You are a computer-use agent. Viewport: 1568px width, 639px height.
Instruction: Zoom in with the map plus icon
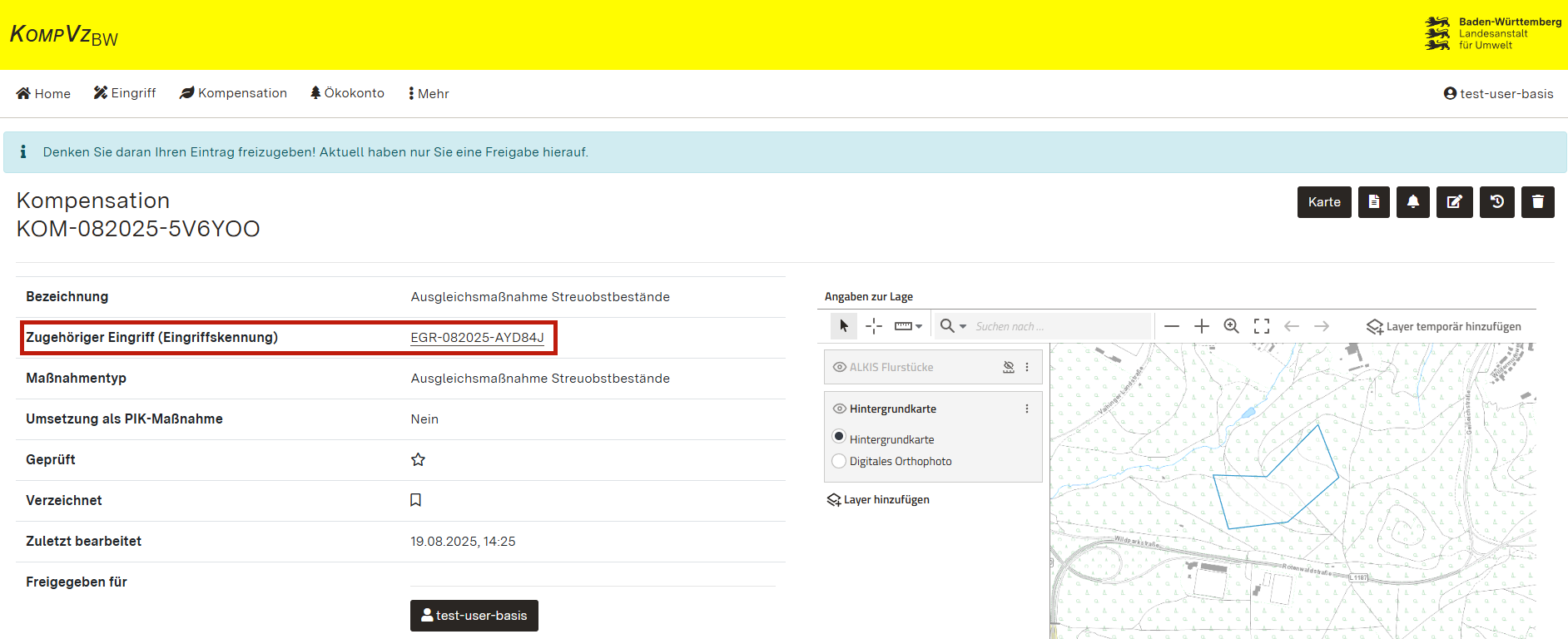click(x=1201, y=326)
